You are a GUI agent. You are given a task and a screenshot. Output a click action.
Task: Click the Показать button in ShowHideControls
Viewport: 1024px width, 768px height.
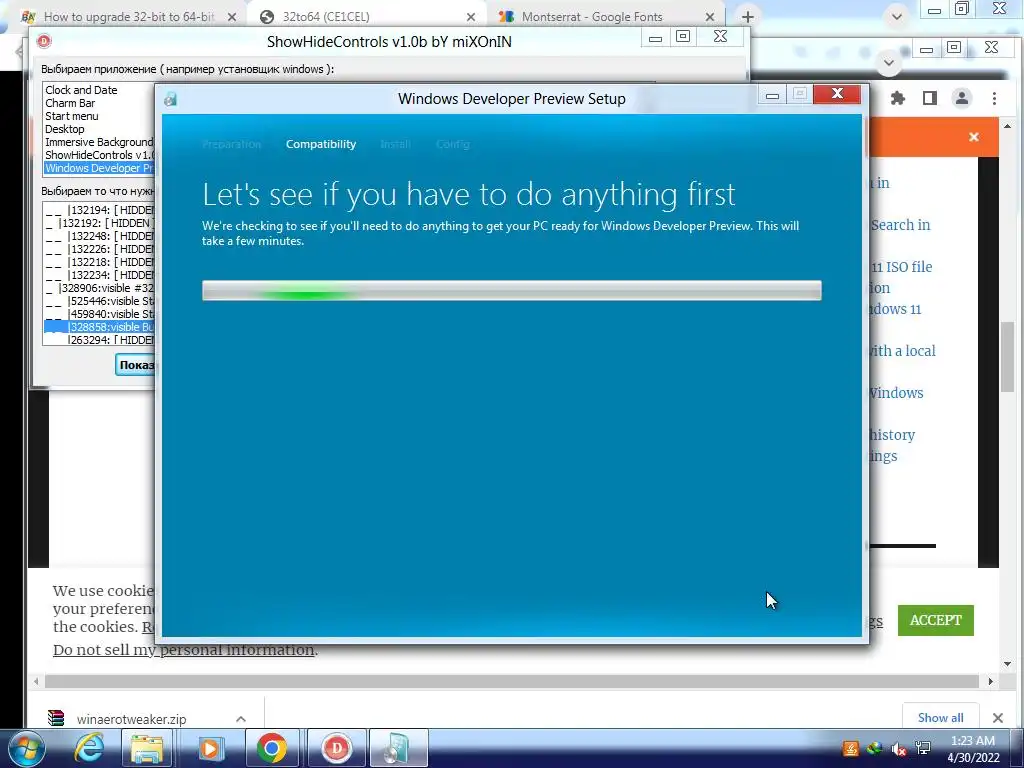click(x=136, y=365)
